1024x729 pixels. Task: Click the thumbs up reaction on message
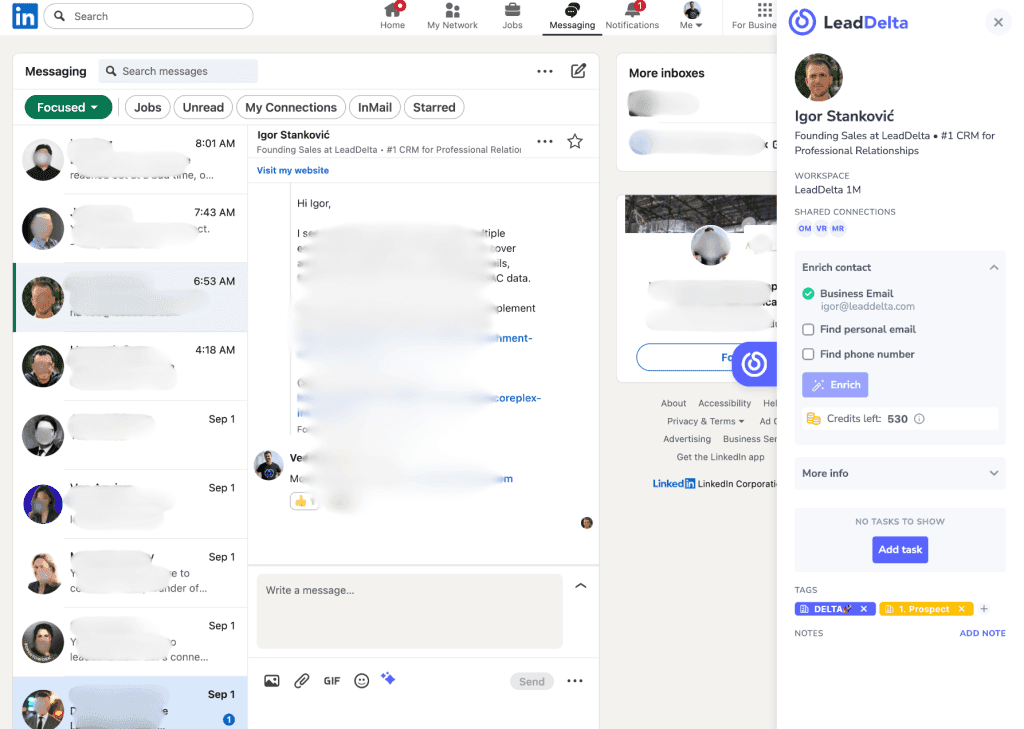pos(304,501)
